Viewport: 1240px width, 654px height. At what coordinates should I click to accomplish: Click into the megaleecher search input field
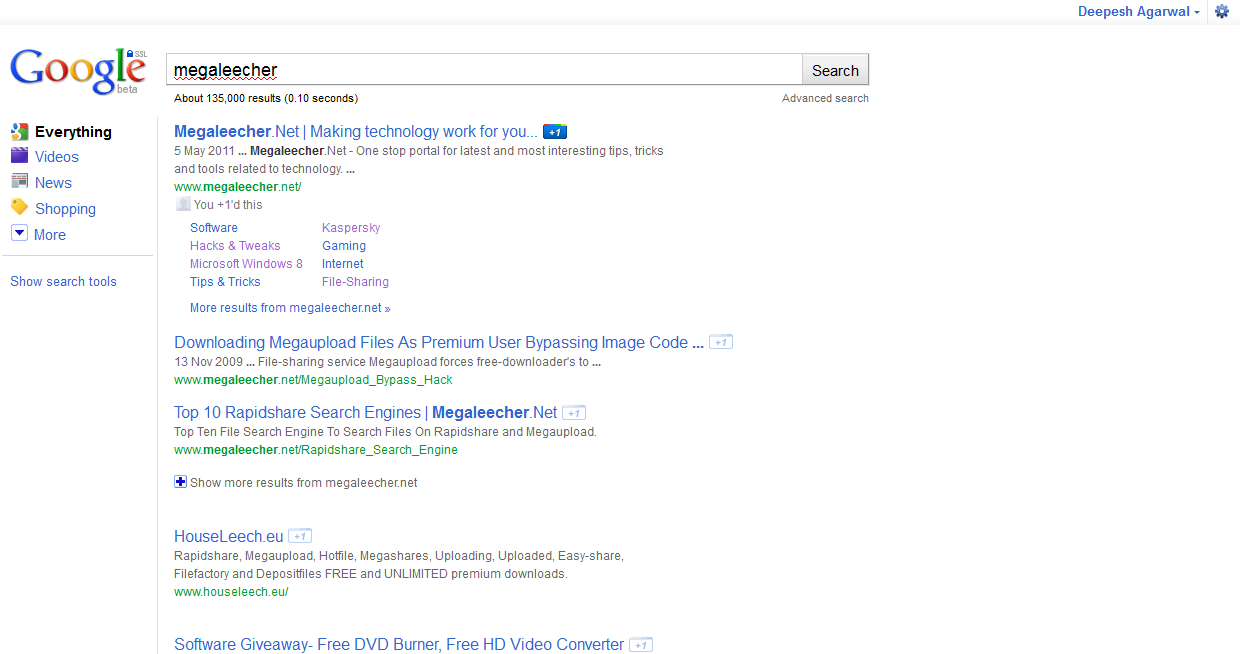[484, 70]
